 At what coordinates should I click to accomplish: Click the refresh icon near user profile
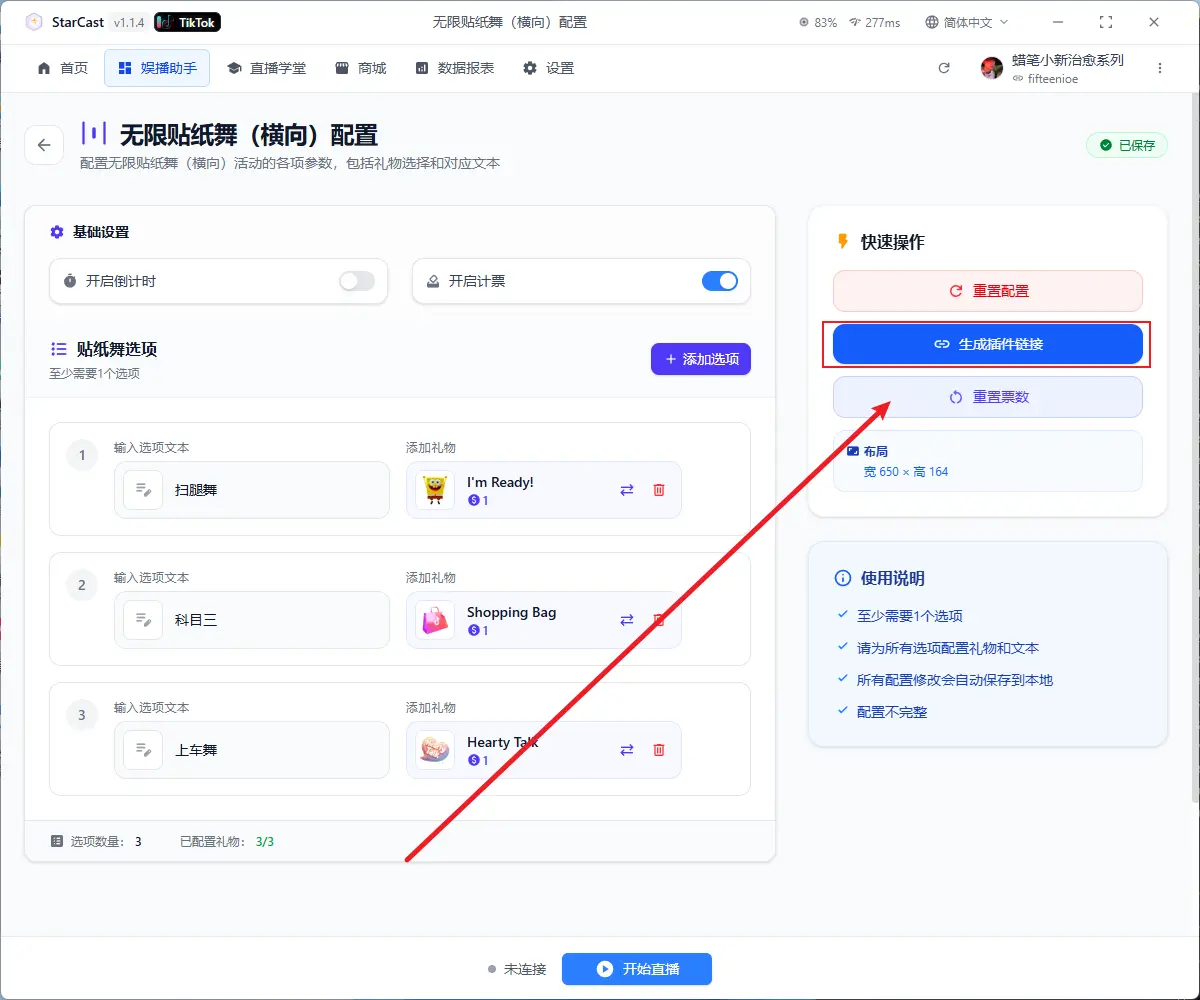943,68
